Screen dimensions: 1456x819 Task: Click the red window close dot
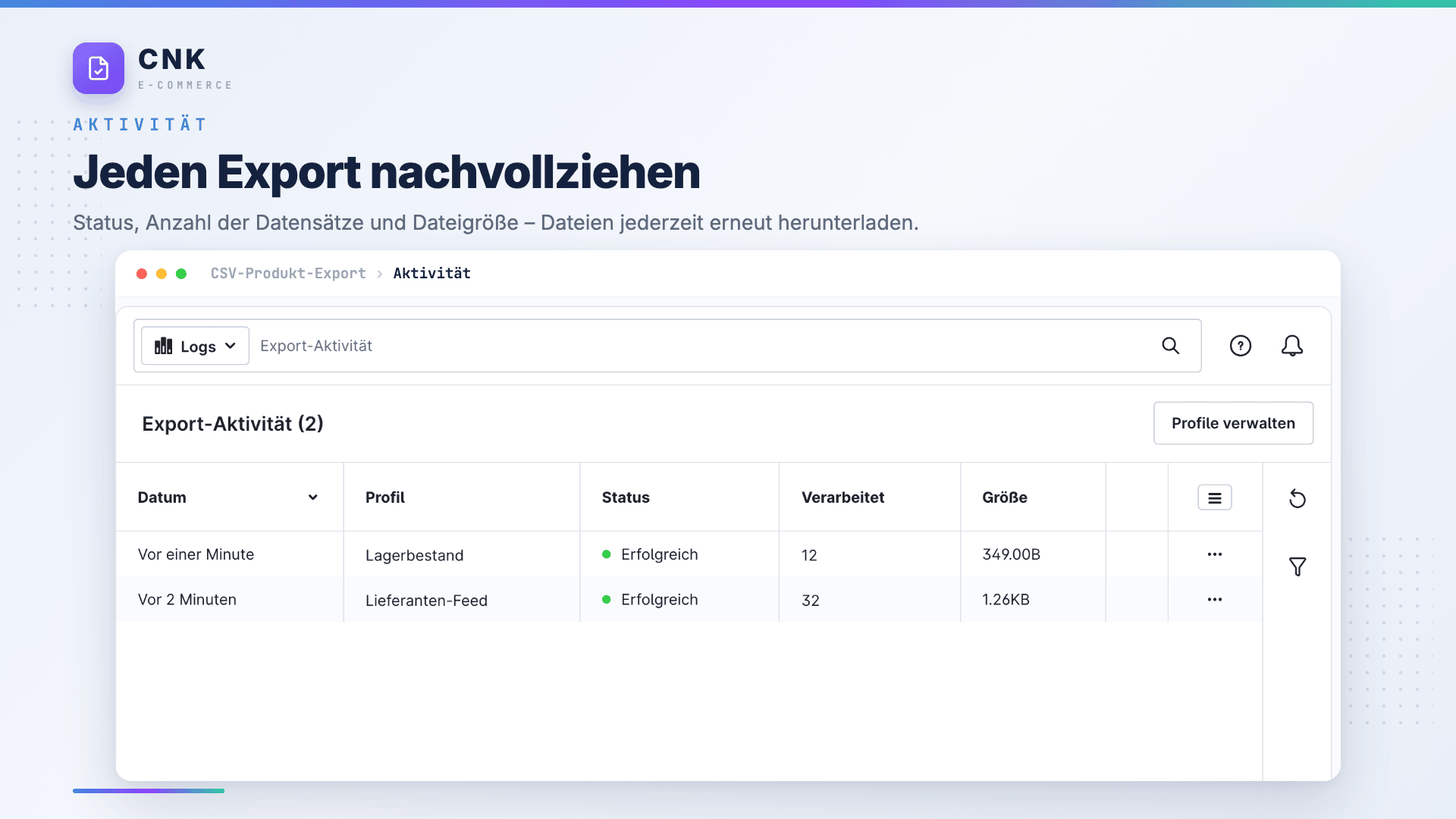[142, 274]
